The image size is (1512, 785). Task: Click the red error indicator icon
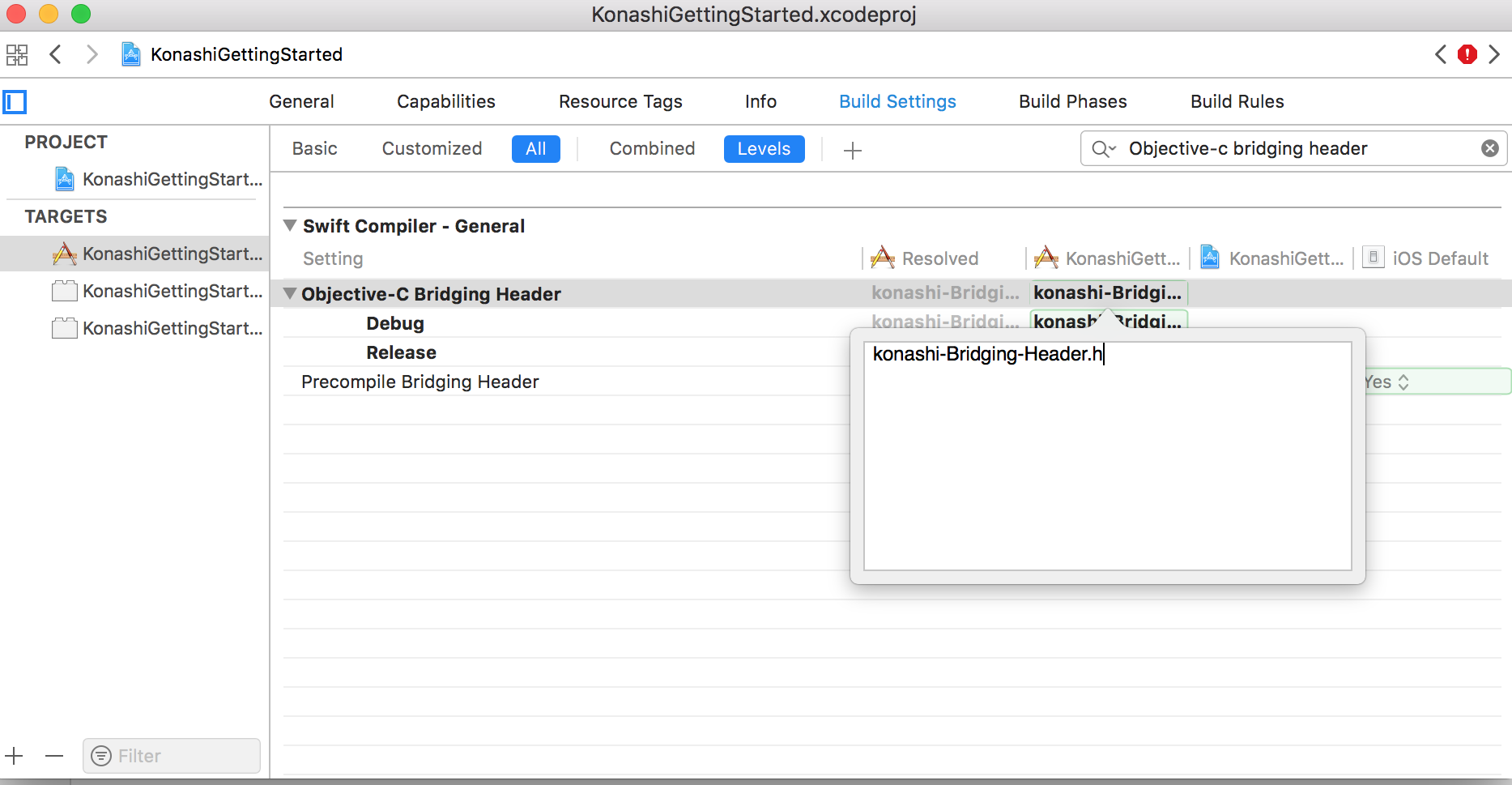click(x=1467, y=54)
